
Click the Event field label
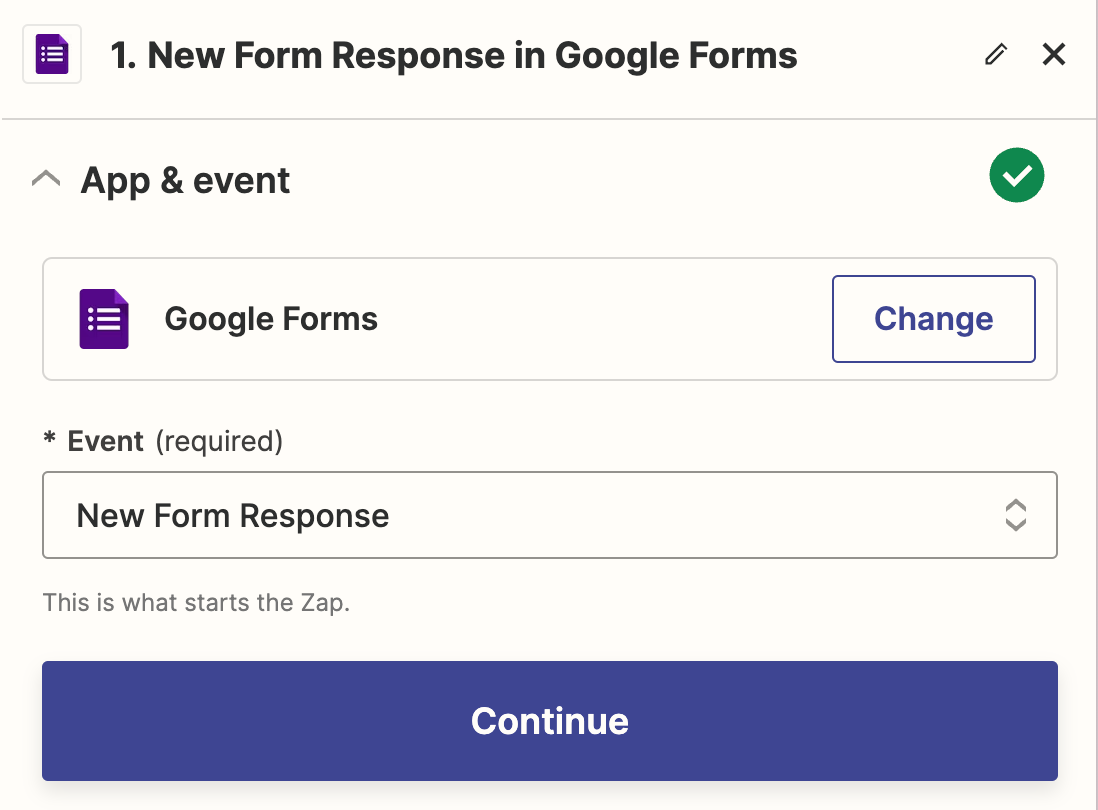(x=106, y=441)
